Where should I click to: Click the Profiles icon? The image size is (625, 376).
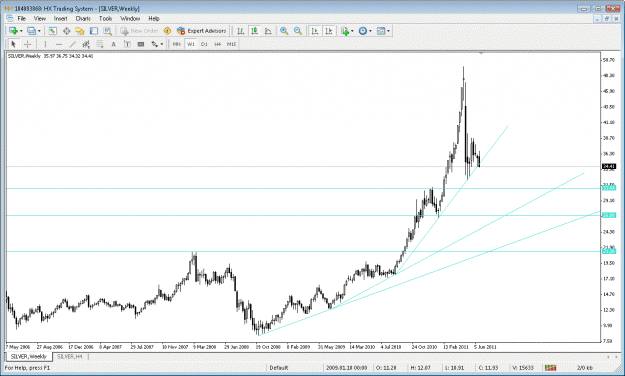31,31
